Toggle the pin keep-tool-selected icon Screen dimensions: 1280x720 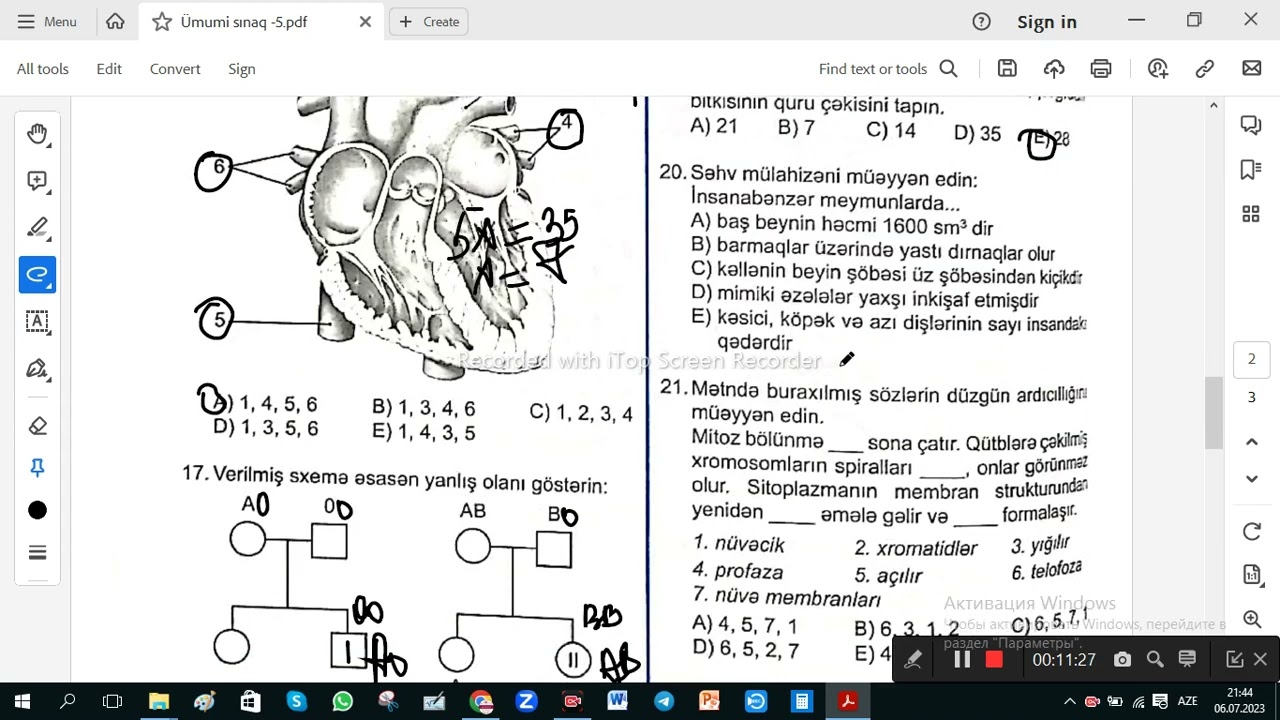(37, 468)
